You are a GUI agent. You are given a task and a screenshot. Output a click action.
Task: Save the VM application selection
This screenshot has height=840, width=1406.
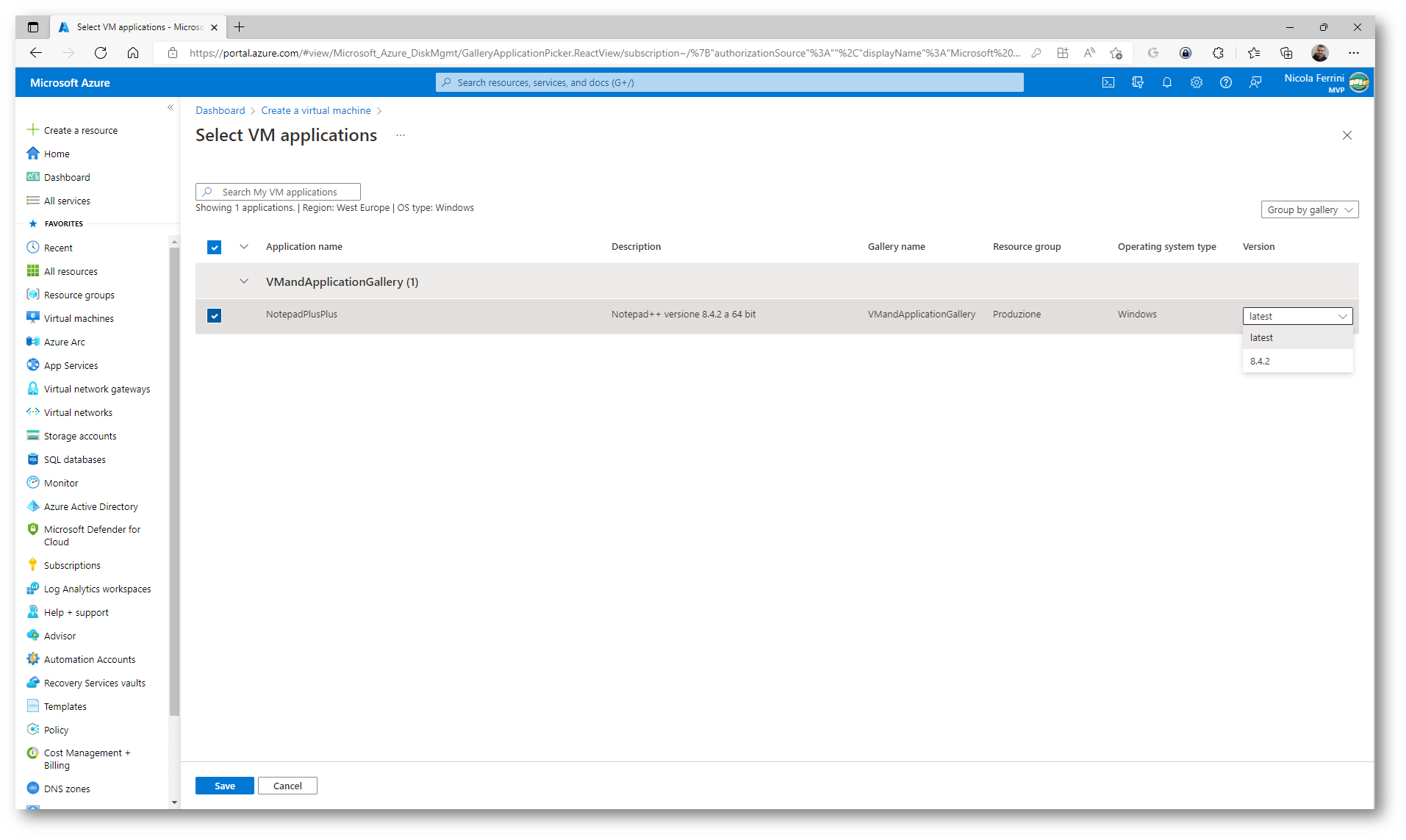[224, 786]
